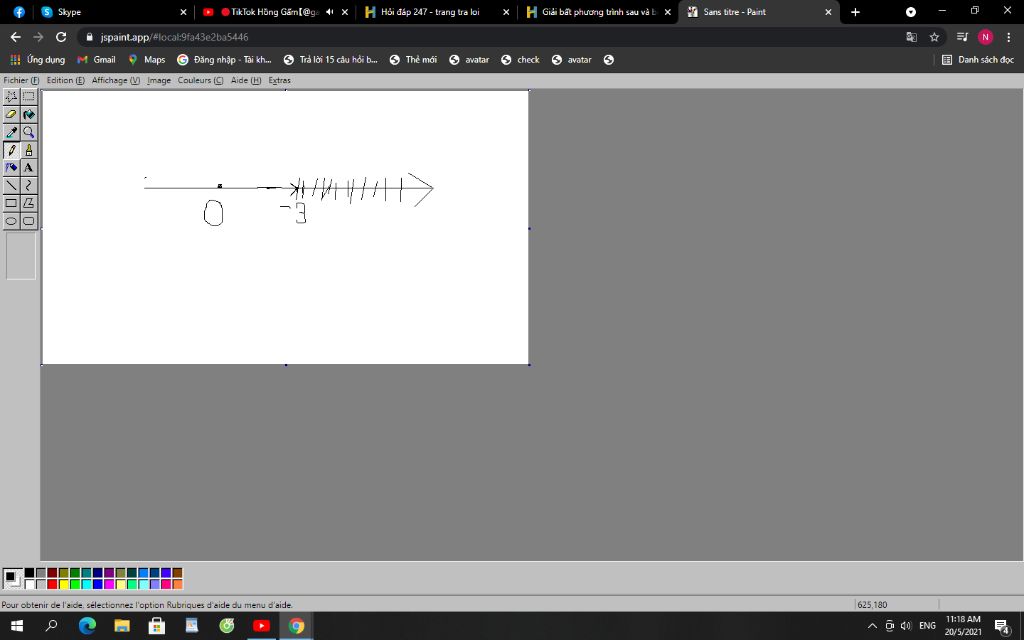The height and width of the screenshot is (640, 1024).
Task: Open the check bookmark
Action: (520, 59)
